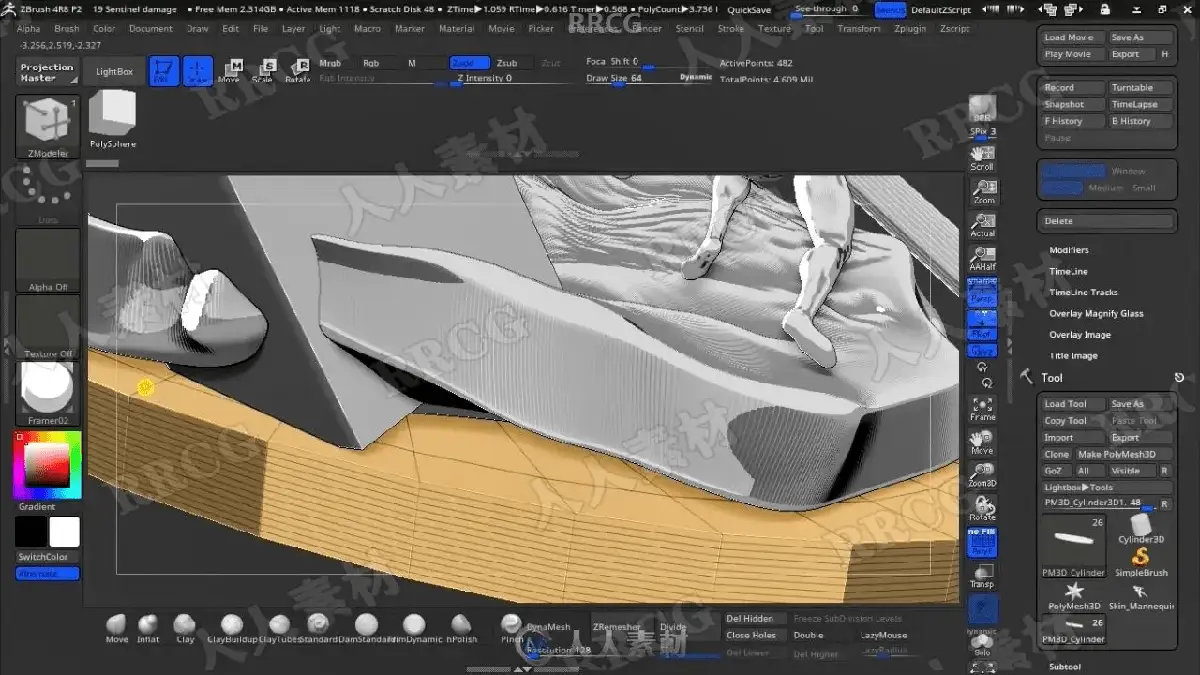The image size is (1200, 675).
Task: Activate the Draw mode button
Action: point(198,70)
